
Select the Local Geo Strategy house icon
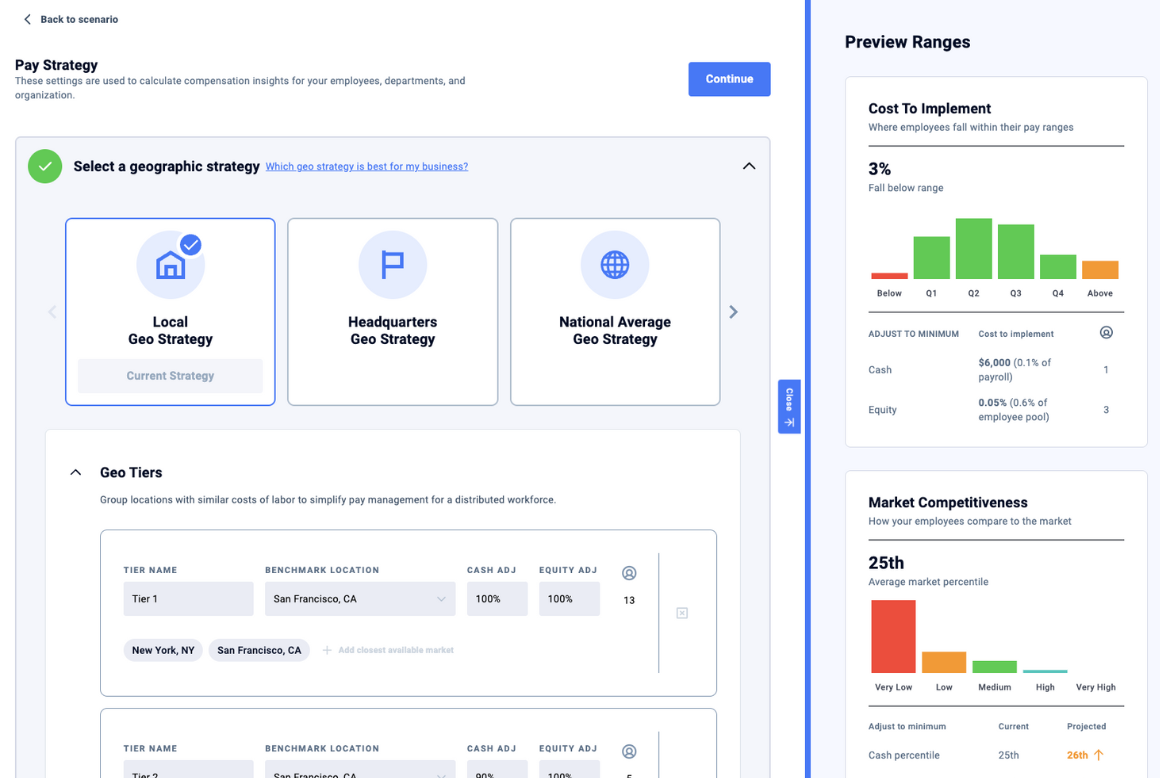tap(170, 265)
